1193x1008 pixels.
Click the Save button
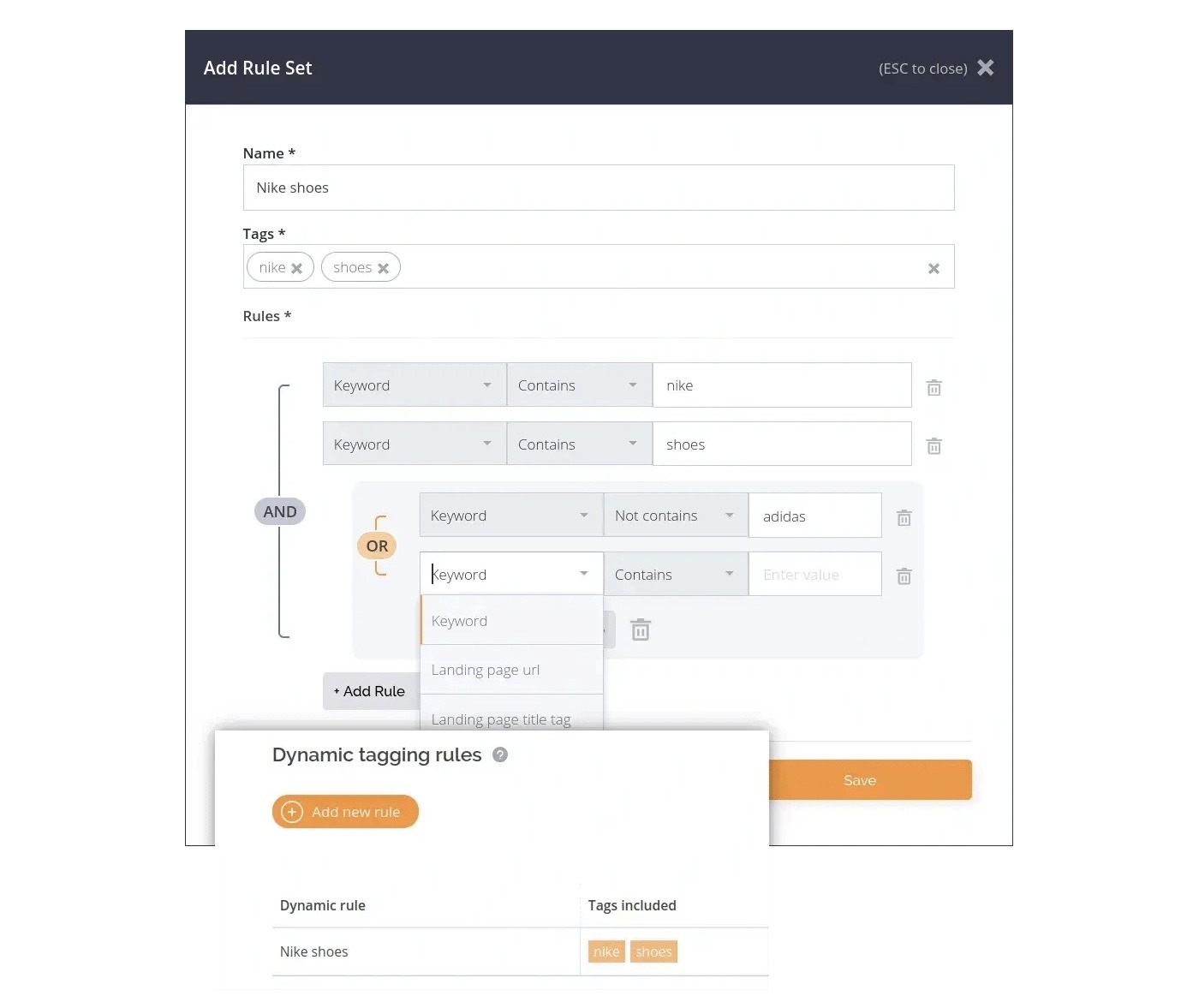click(x=859, y=779)
